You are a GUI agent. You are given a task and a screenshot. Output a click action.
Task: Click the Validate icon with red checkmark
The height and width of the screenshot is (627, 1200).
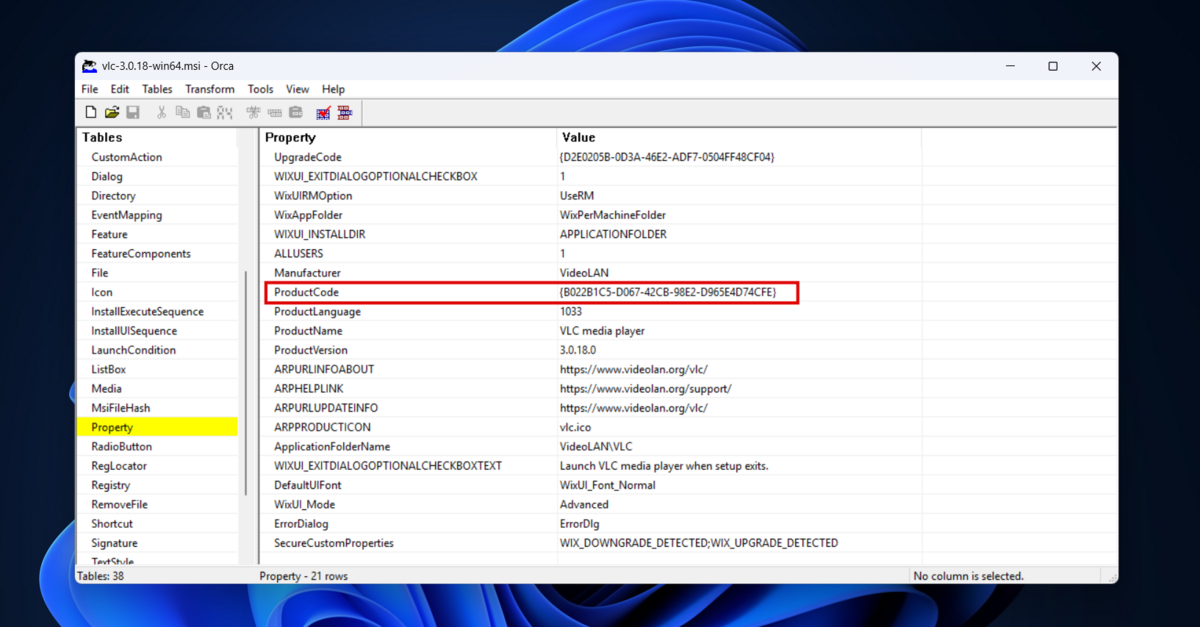323,113
